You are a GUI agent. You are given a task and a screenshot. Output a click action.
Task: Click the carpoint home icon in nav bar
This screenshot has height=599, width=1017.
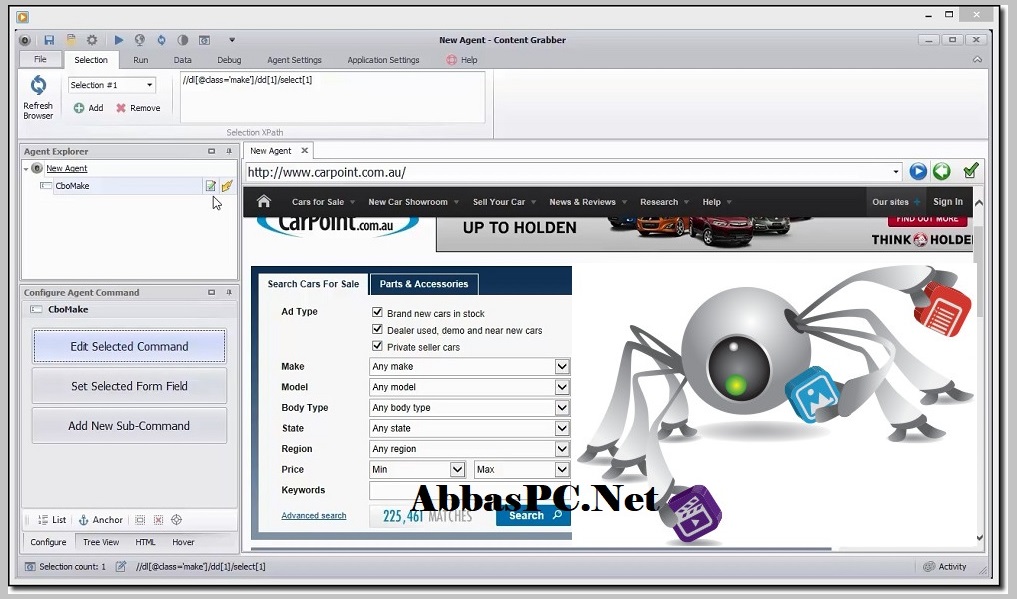point(263,202)
